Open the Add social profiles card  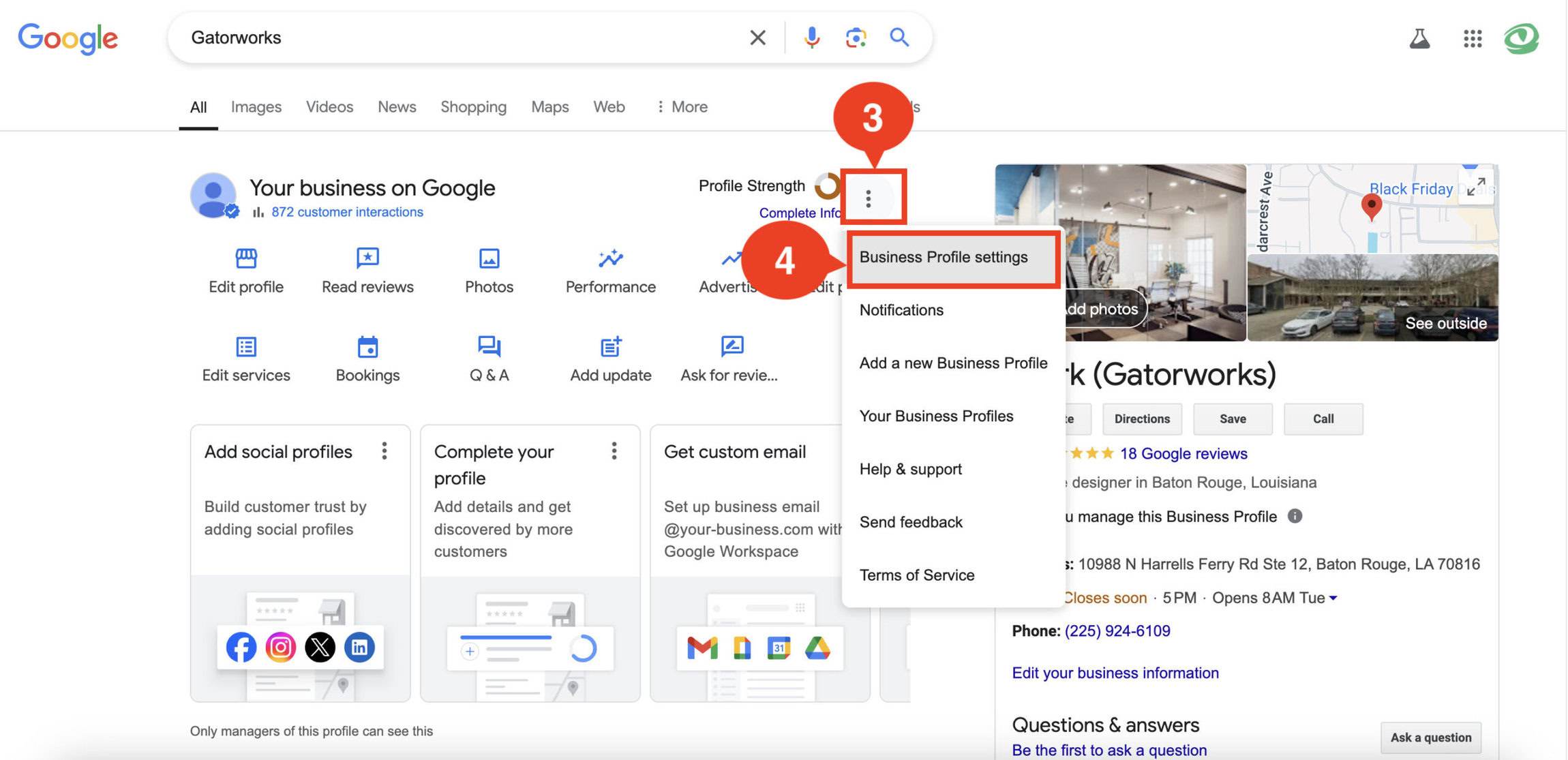pyautogui.click(x=300, y=563)
